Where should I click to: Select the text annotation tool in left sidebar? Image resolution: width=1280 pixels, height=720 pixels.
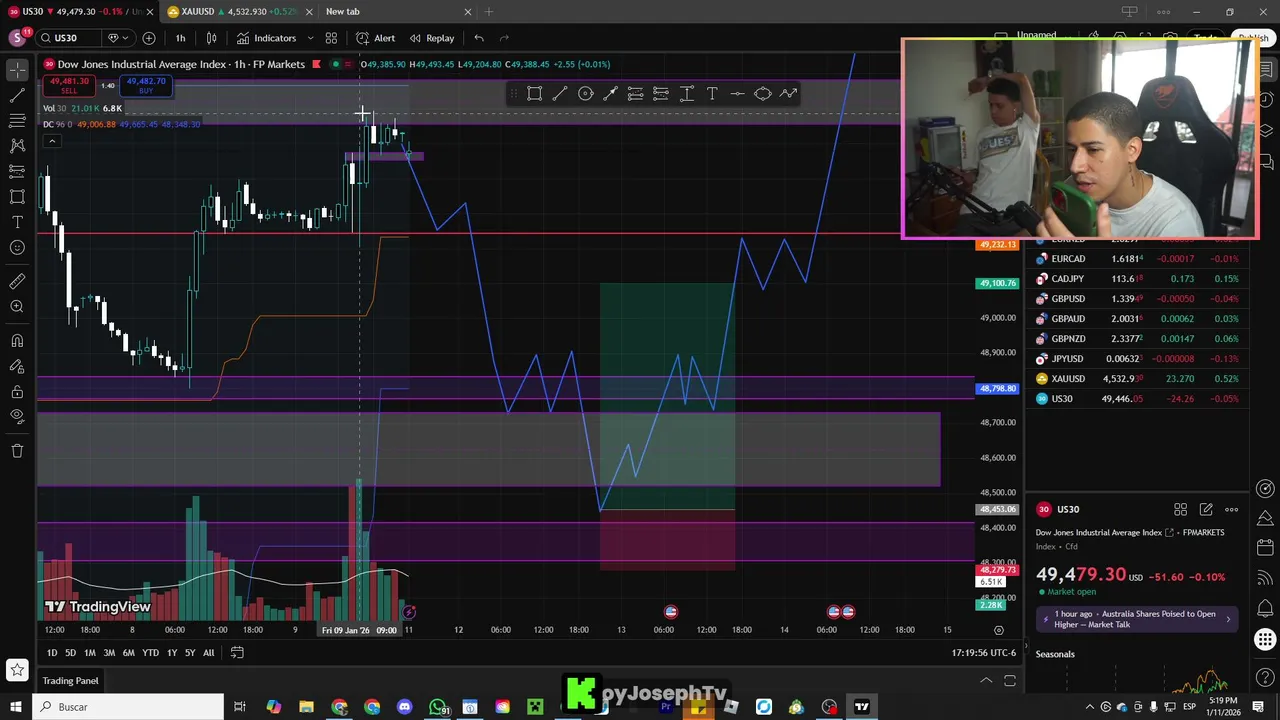click(17, 222)
